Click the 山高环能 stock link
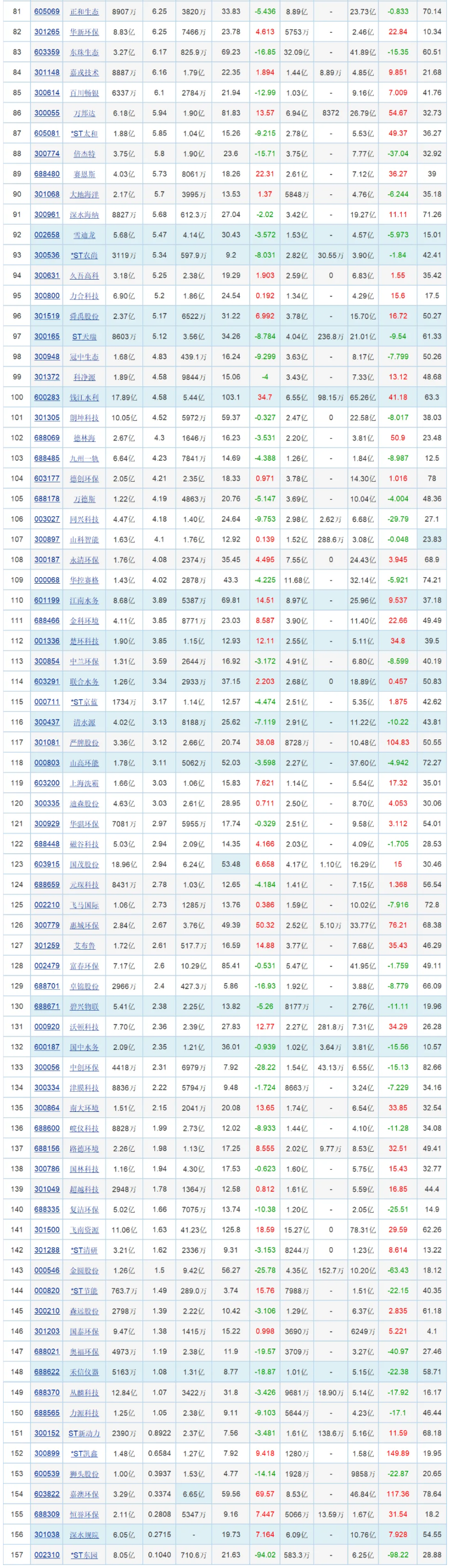The height and width of the screenshot is (1568, 453). pyautogui.click(x=84, y=763)
